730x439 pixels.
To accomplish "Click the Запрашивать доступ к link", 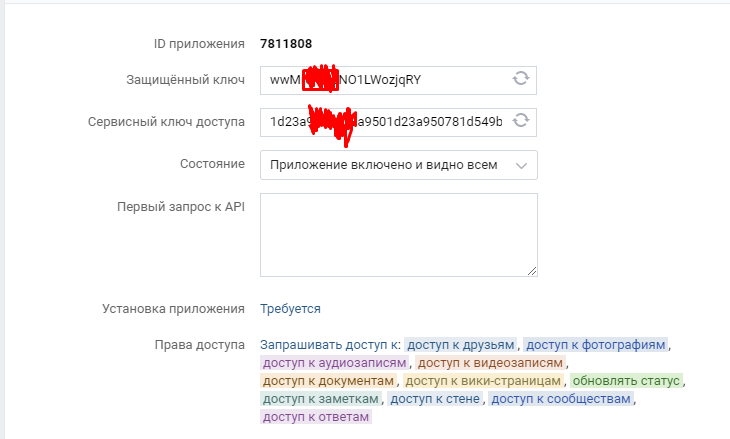I will click(x=330, y=345).
